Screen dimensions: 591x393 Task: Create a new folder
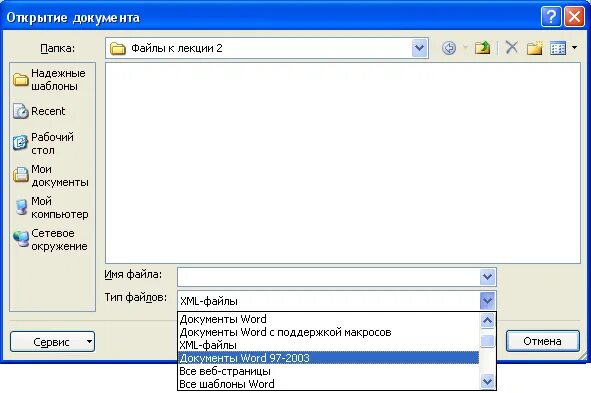pos(534,48)
